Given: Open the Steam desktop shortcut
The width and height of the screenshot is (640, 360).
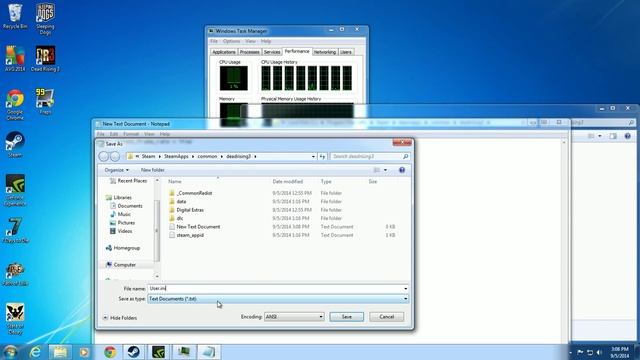Looking at the screenshot, I should (15, 144).
